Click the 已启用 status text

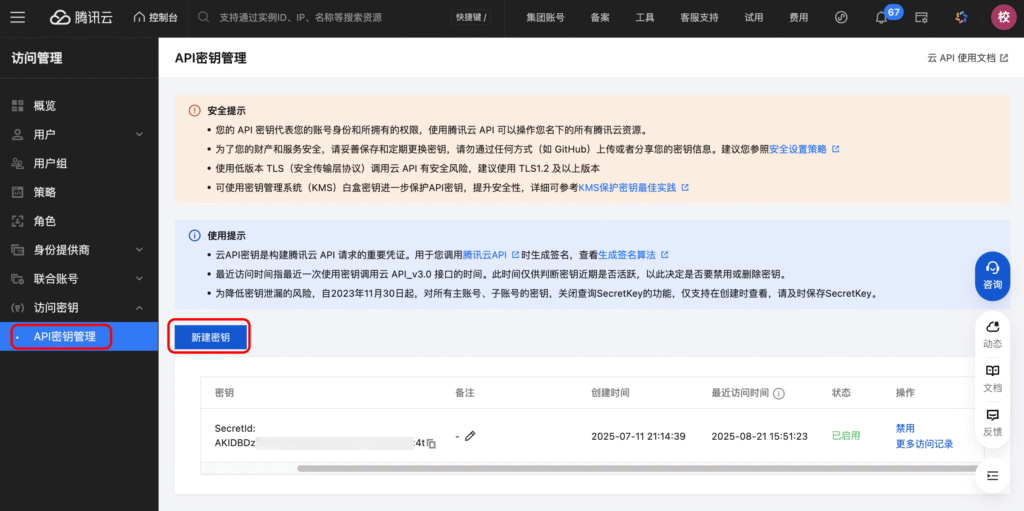point(846,436)
